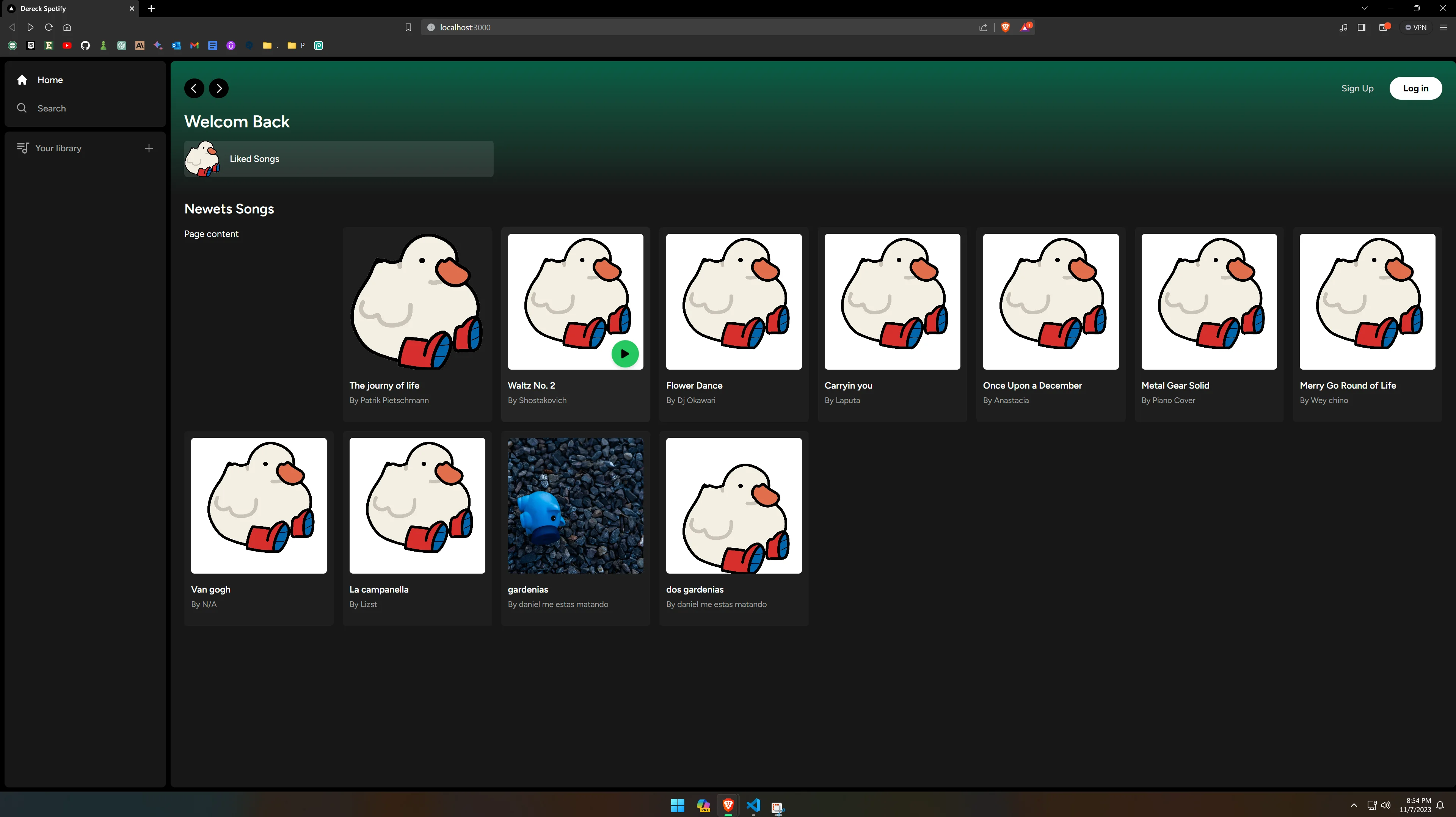
Task: Click the Log in button
Action: 1415,88
